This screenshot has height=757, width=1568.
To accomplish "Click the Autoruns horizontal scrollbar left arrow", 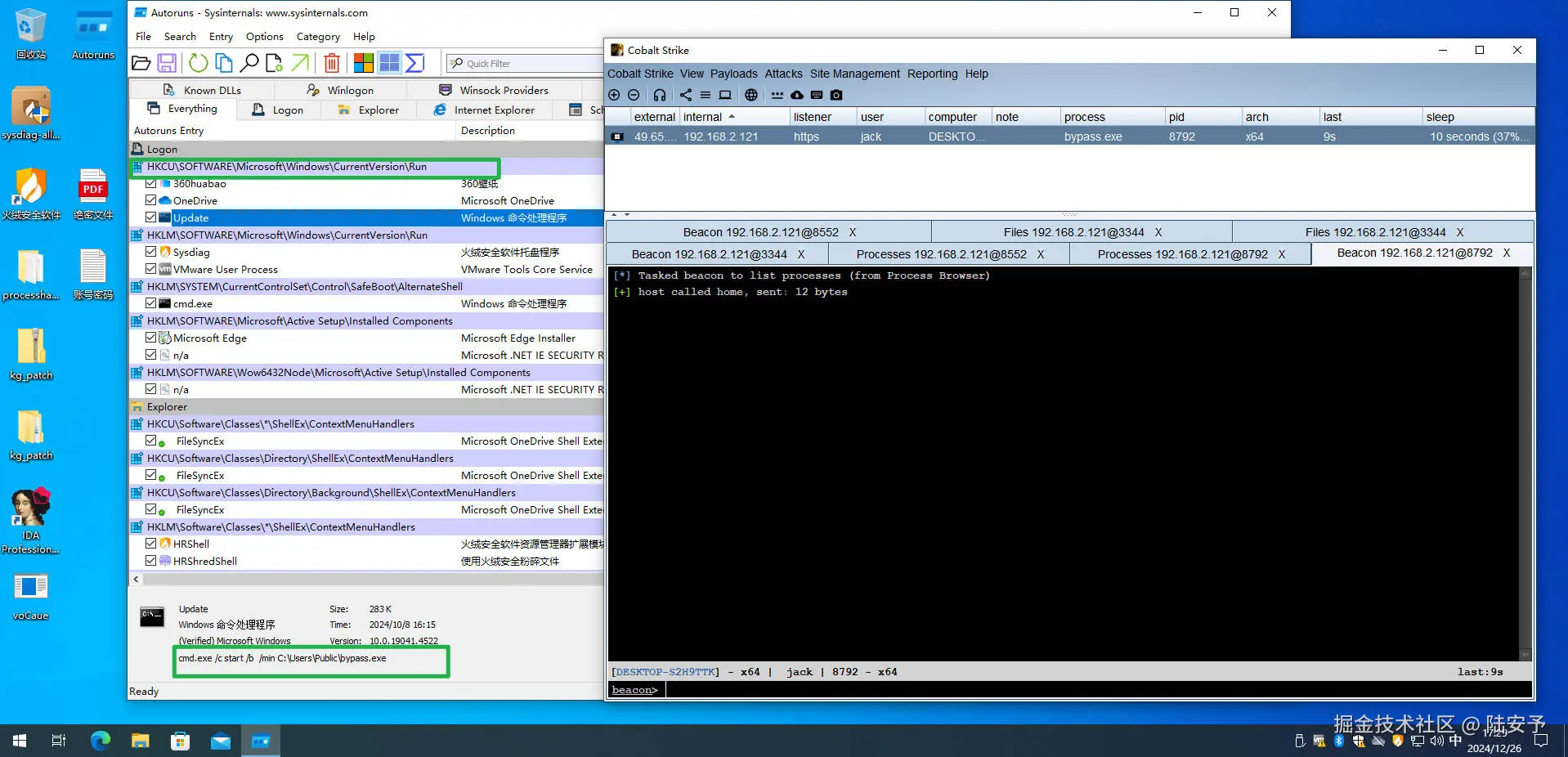I will tap(136, 579).
